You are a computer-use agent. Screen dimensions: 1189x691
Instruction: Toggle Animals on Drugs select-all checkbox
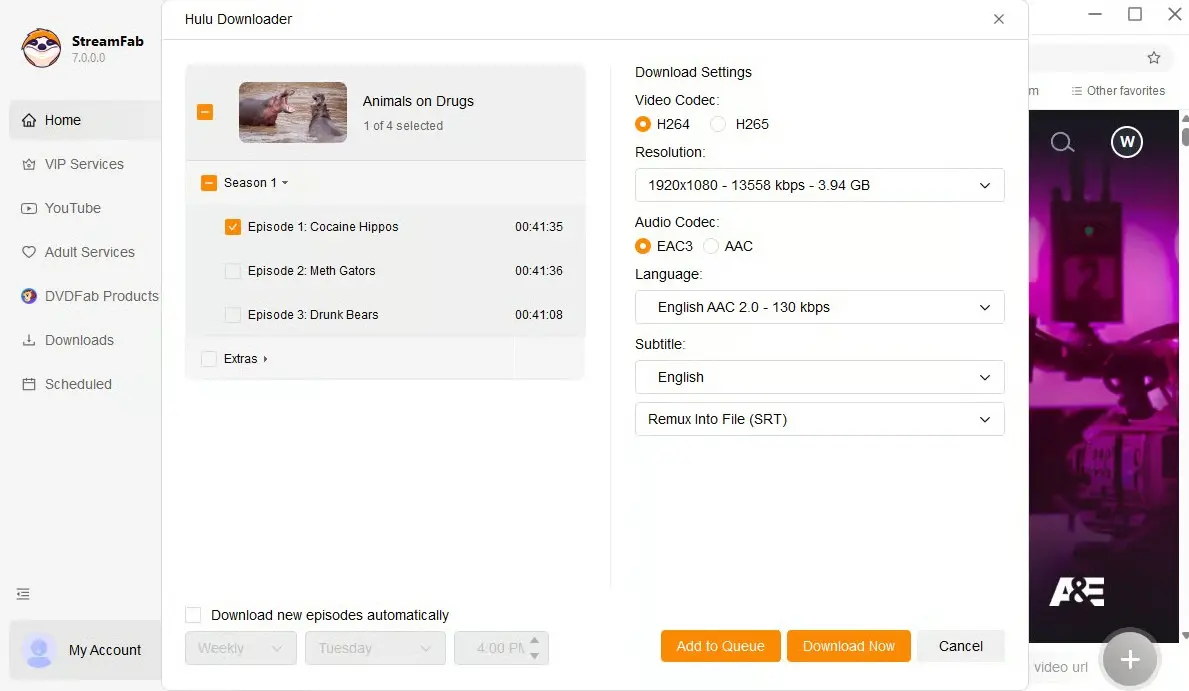205,112
